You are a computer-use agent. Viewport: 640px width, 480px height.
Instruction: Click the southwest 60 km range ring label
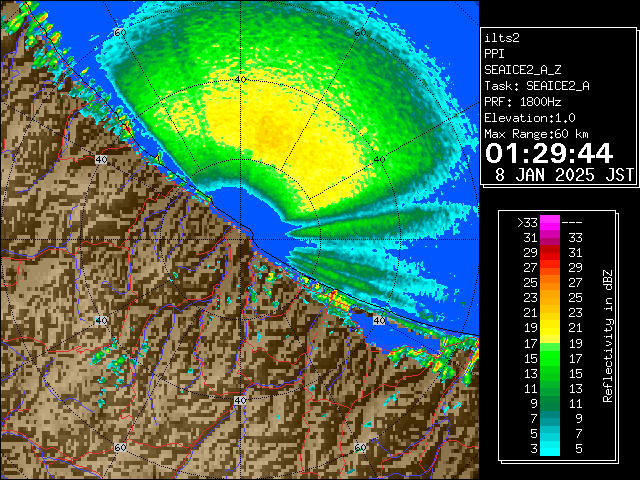tap(120, 447)
